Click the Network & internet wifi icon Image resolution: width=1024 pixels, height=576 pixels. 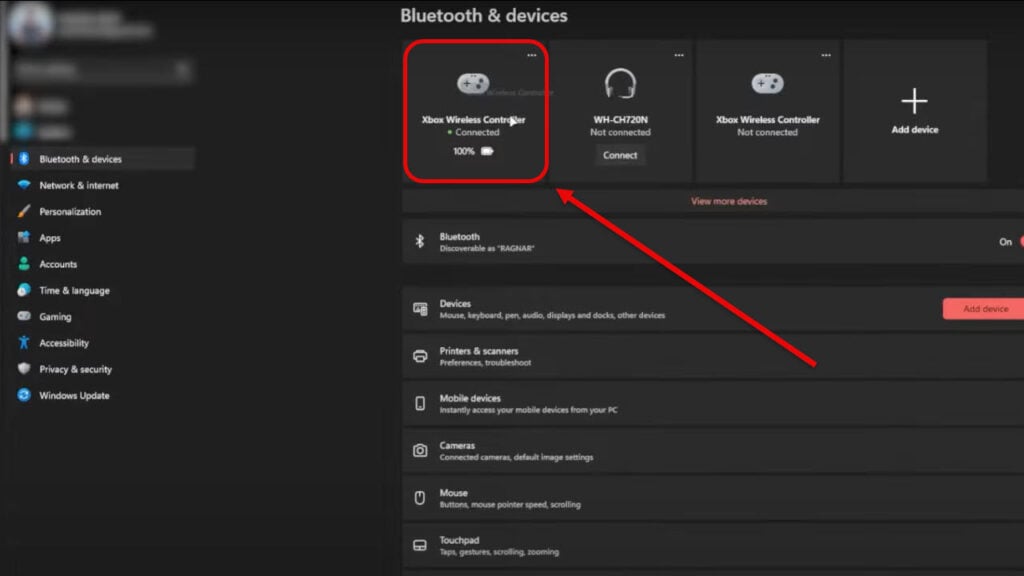coord(24,185)
